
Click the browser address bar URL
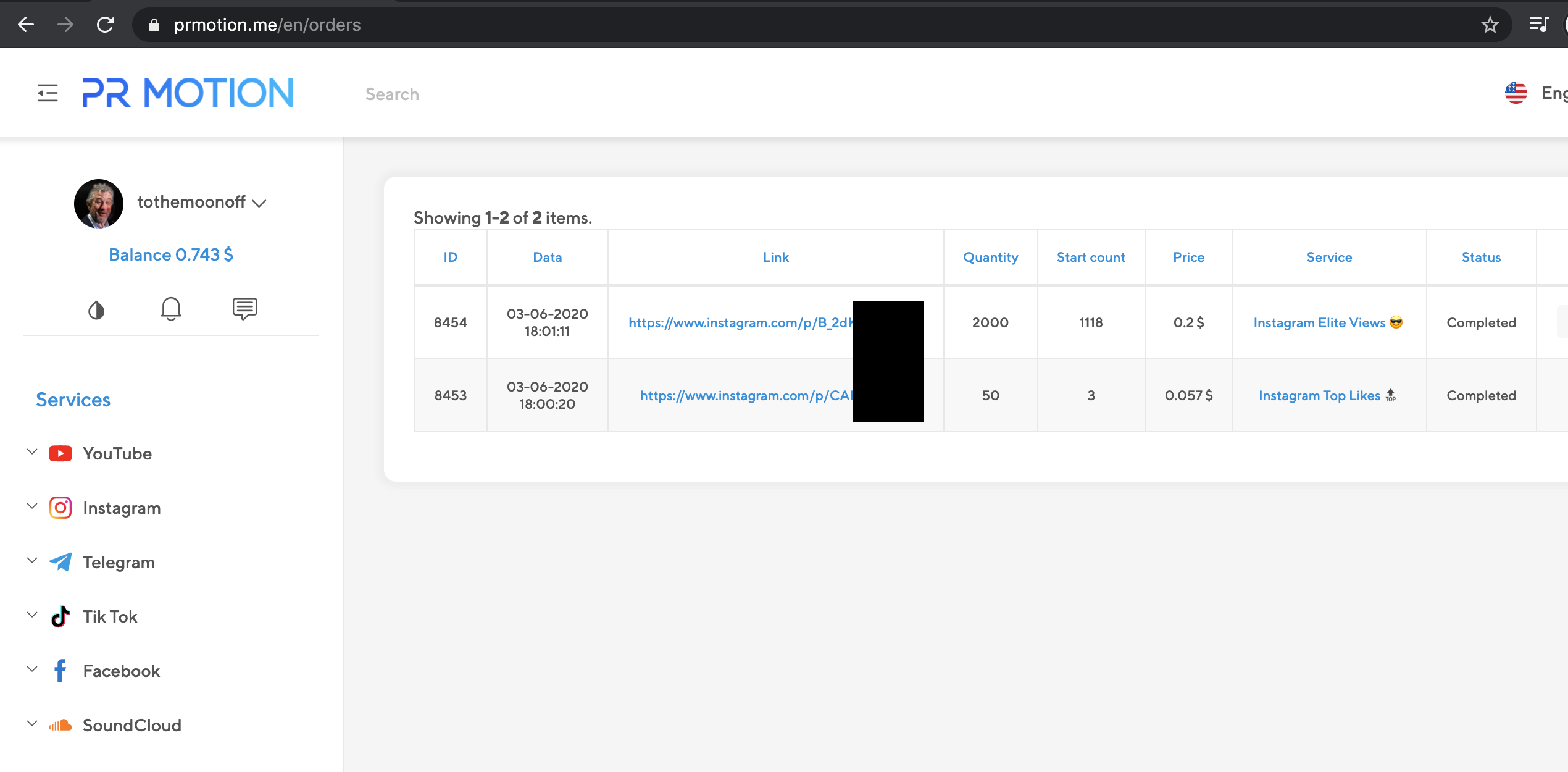point(267,25)
